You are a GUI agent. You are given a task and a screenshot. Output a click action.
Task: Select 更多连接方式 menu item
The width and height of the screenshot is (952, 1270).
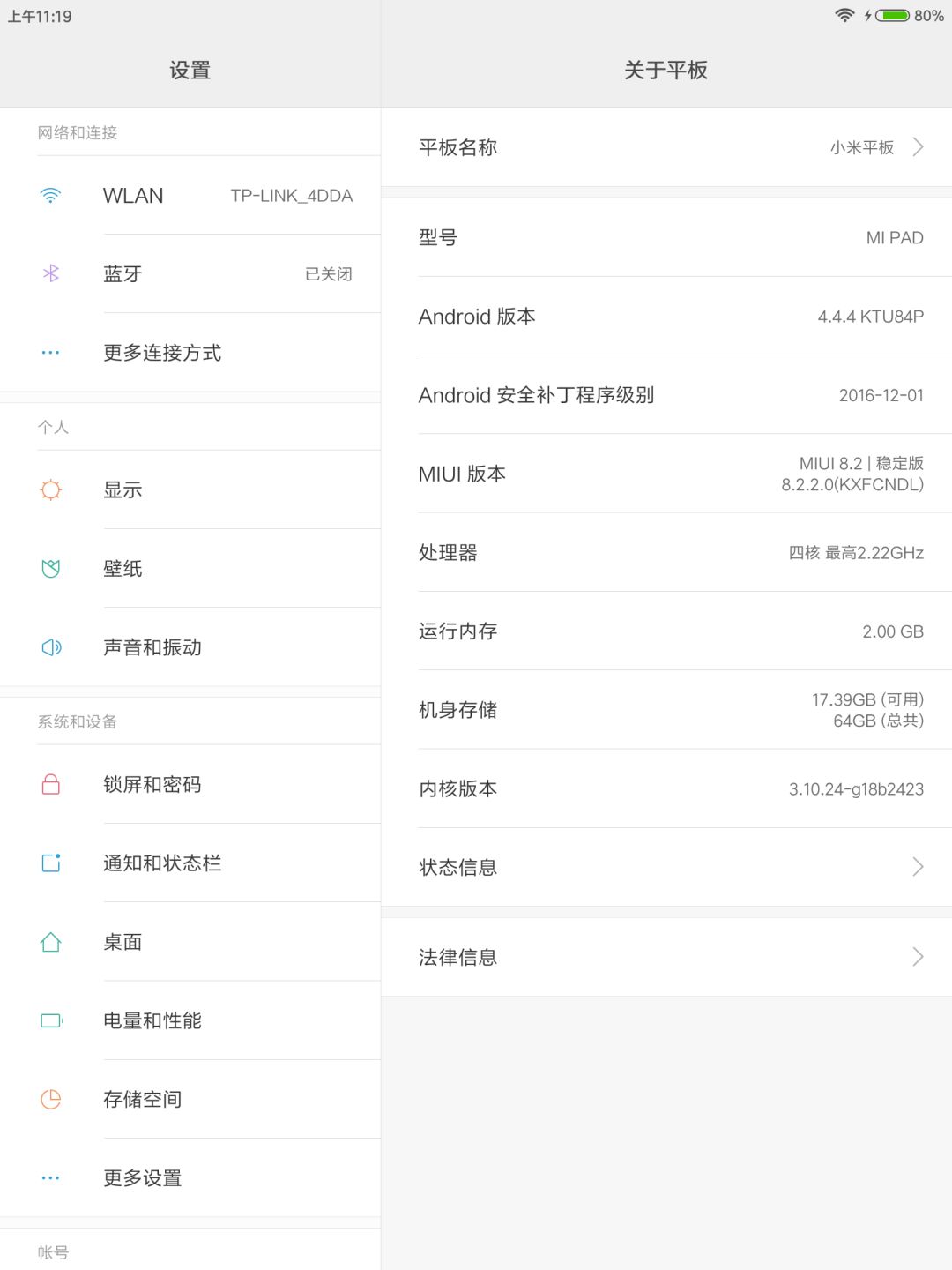190,353
